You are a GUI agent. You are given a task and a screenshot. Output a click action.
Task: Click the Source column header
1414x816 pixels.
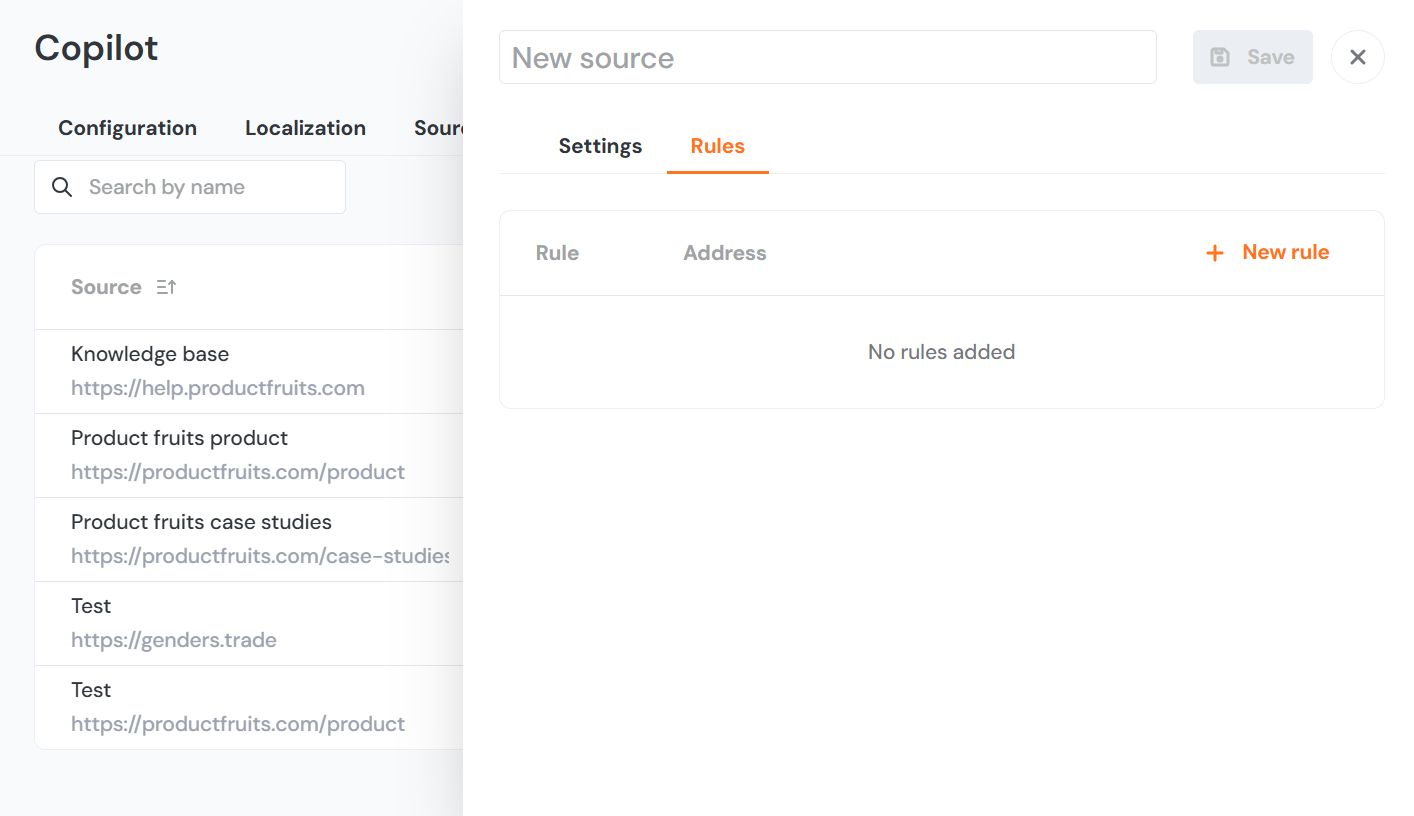tap(106, 287)
